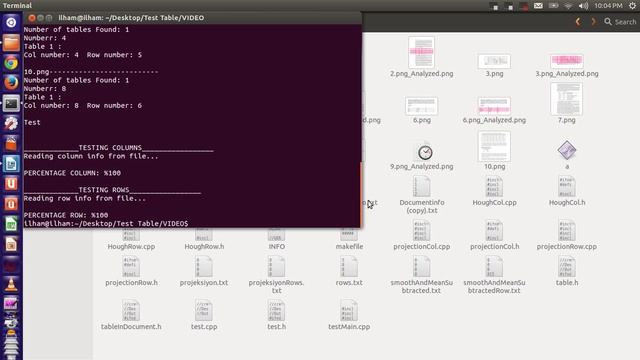Image resolution: width=640 pixels, height=360 pixels.
Task: Select the testMain.cpp file
Action: pos(349,316)
